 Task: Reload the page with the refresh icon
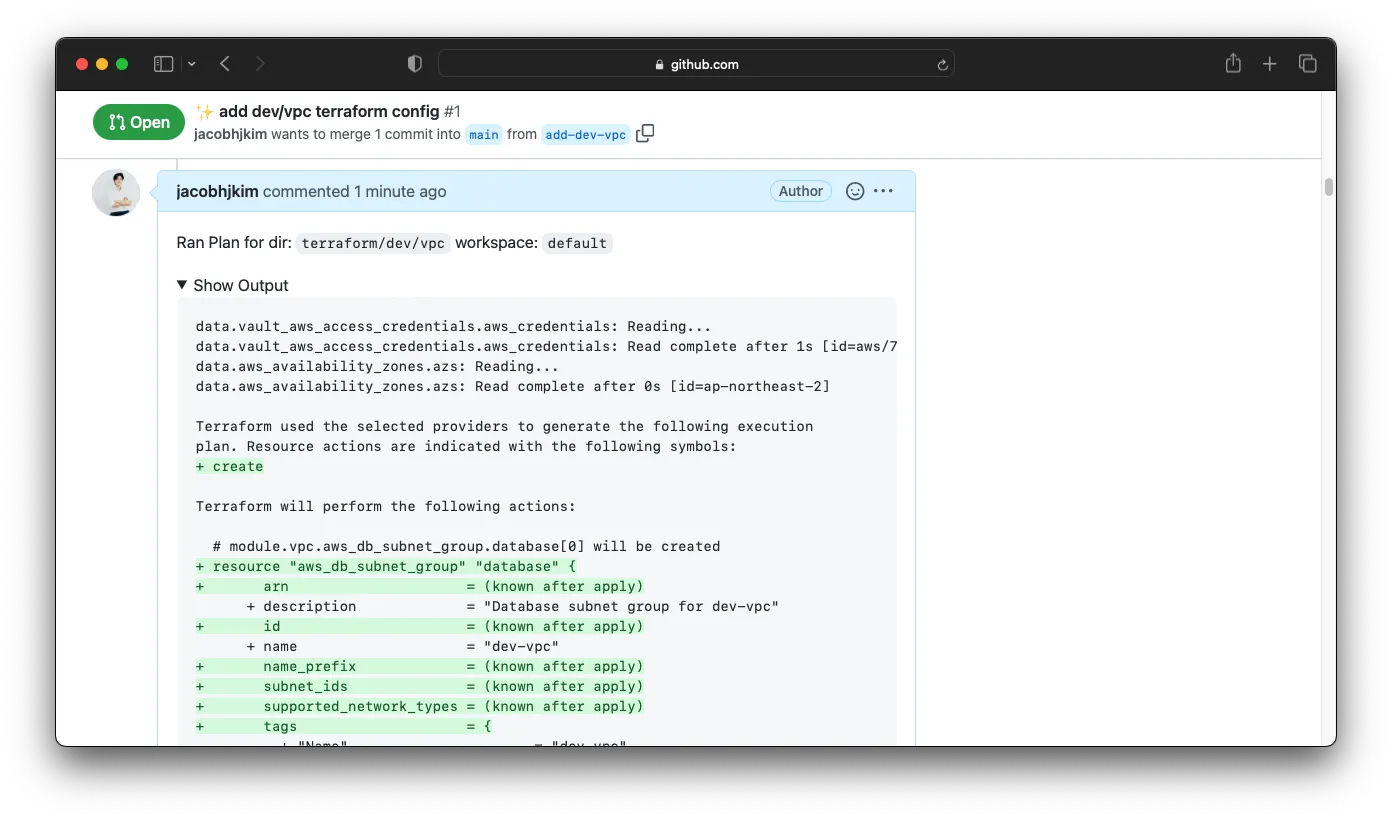click(x=941, y=64)
